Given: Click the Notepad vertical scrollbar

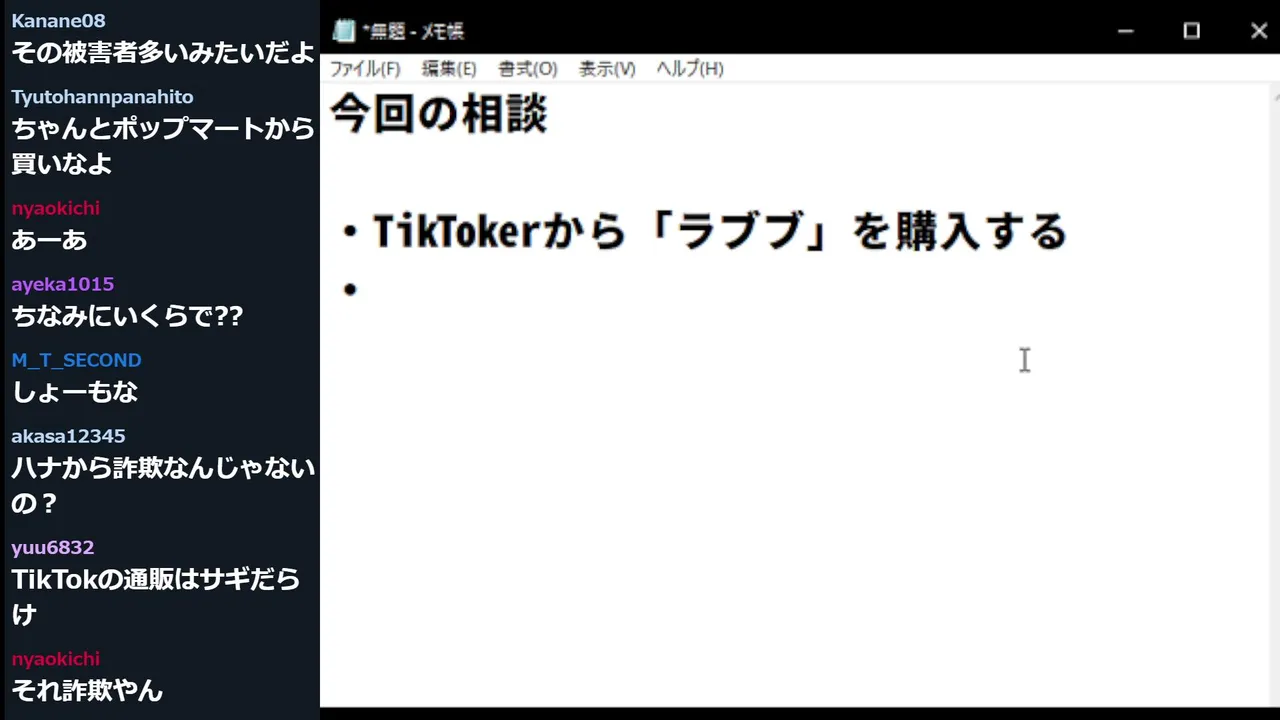Looking at the screenshot, I should pos(1275,395).
